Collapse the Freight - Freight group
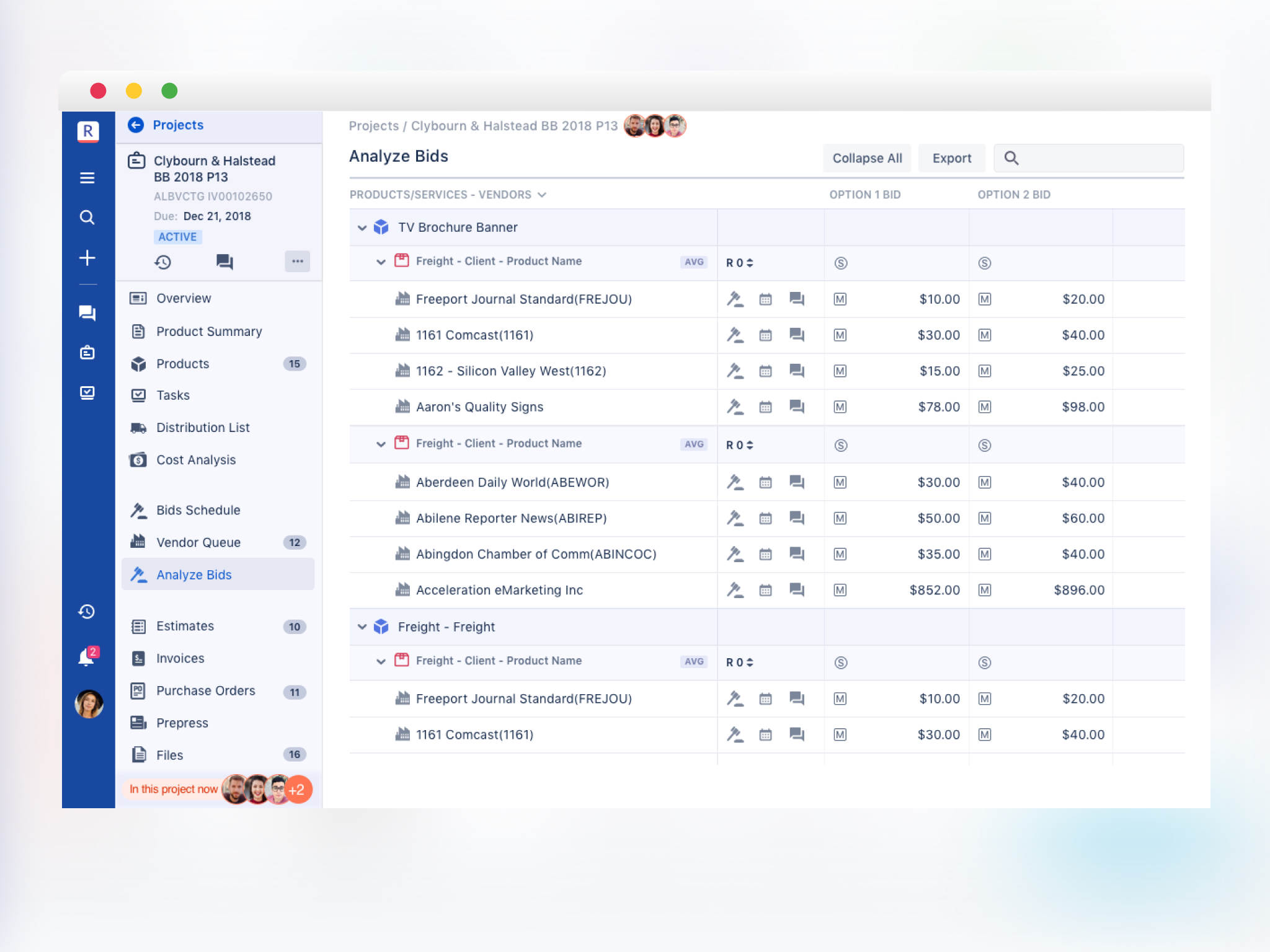 (362, 627)
